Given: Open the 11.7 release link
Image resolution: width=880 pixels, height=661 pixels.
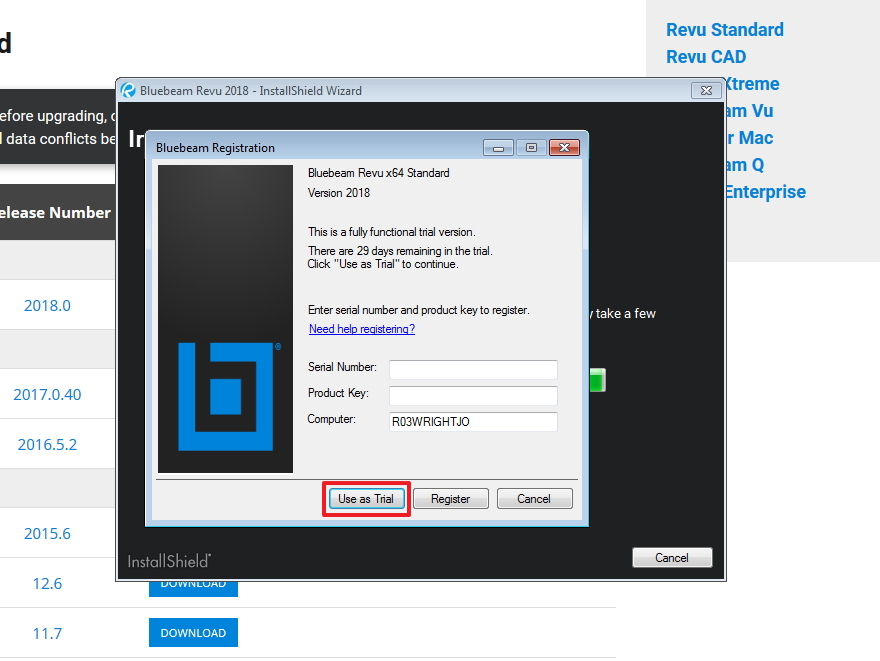Looking at the screenshot, I should point(47,634).
